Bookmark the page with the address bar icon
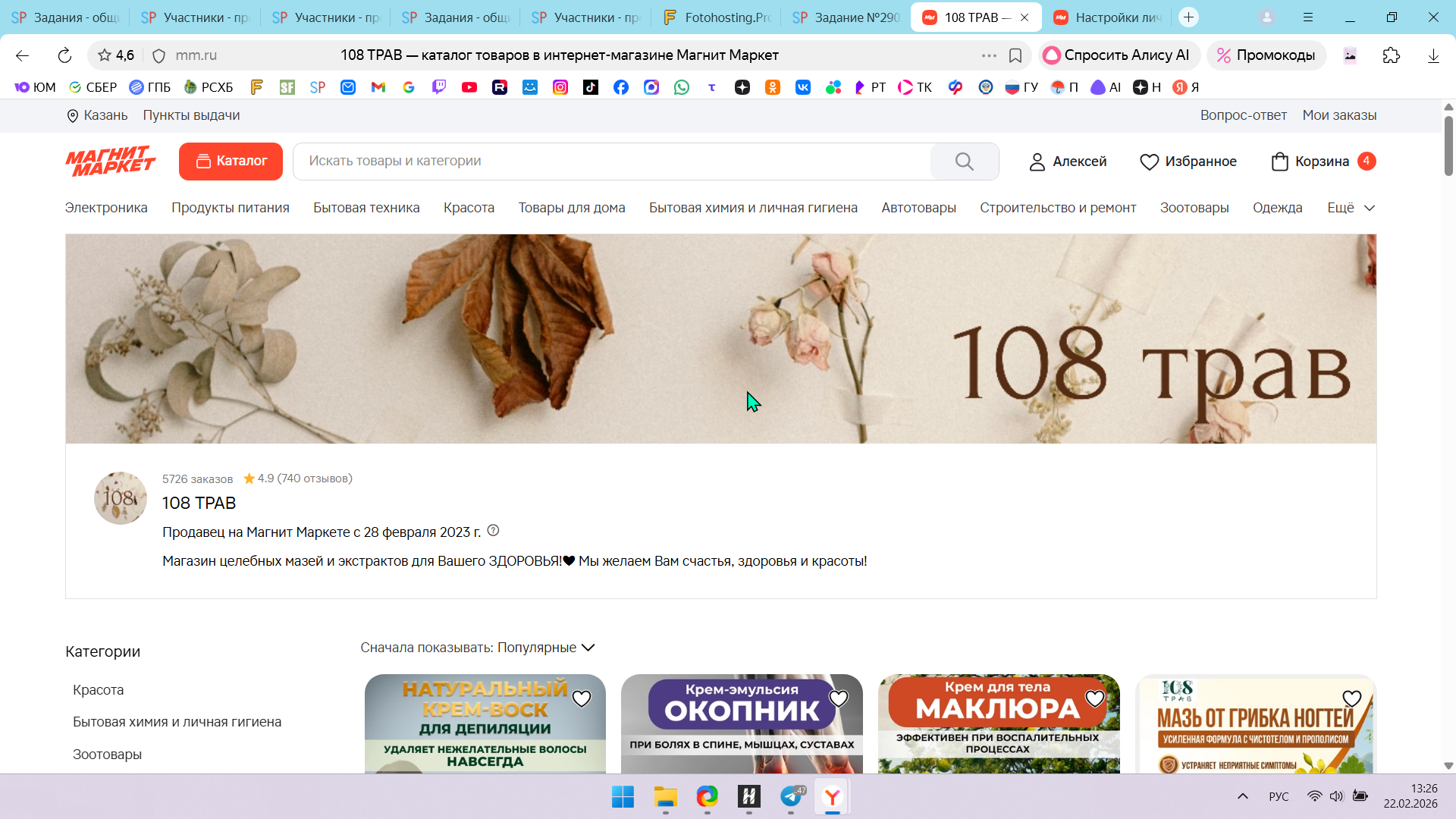1456x819 pixels. point(1015,55)
